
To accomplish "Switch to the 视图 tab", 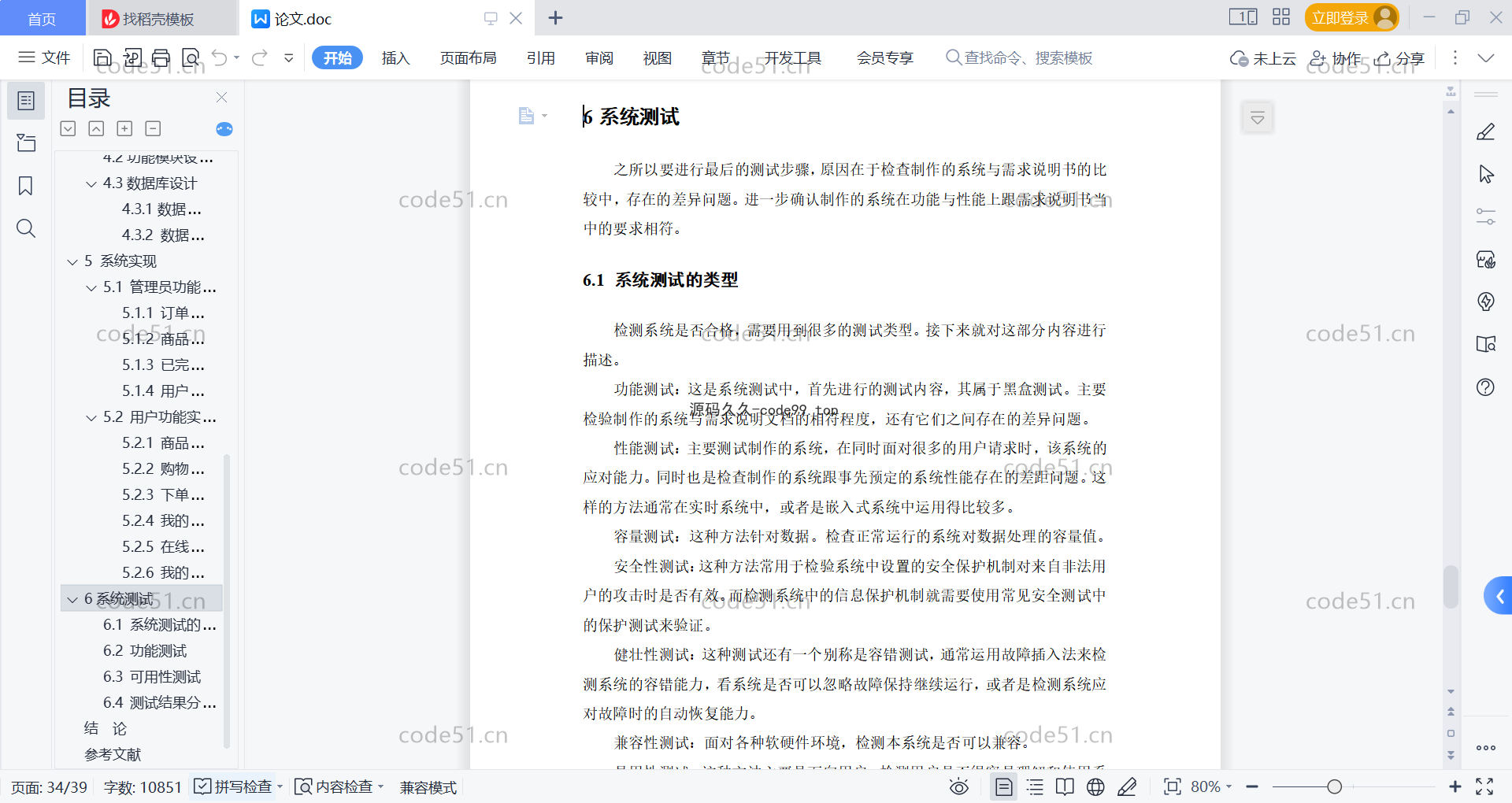I will tap(658, 57).
